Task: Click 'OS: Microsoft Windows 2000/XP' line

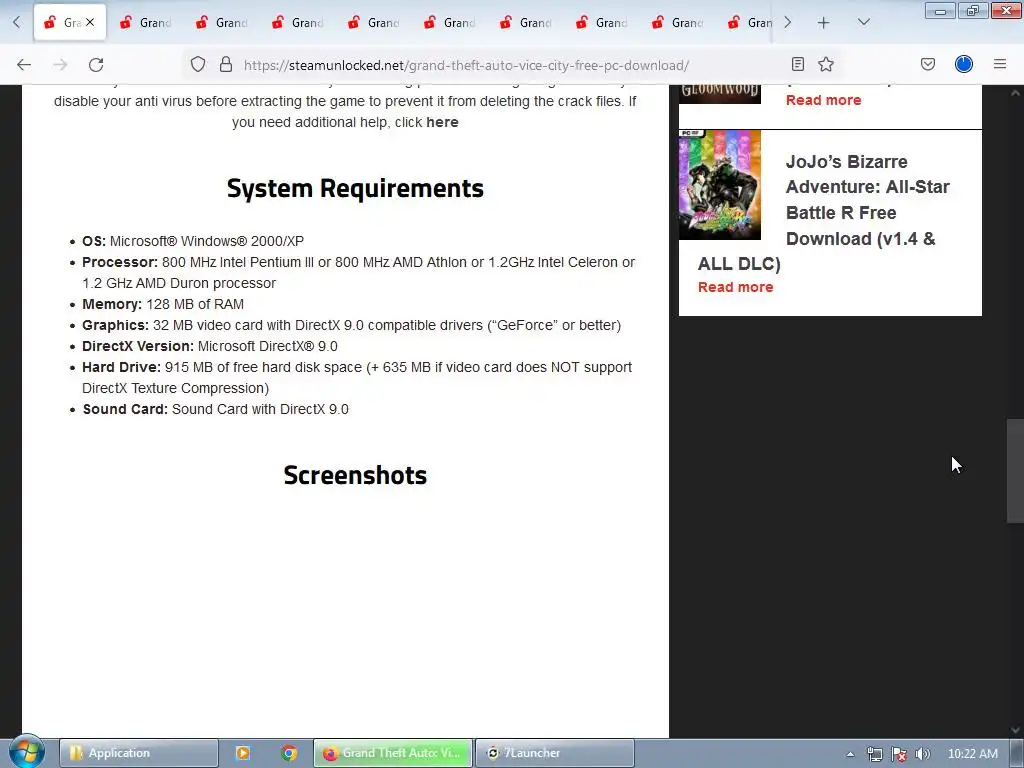Action: pyautogui.click(x=193, y=241)
